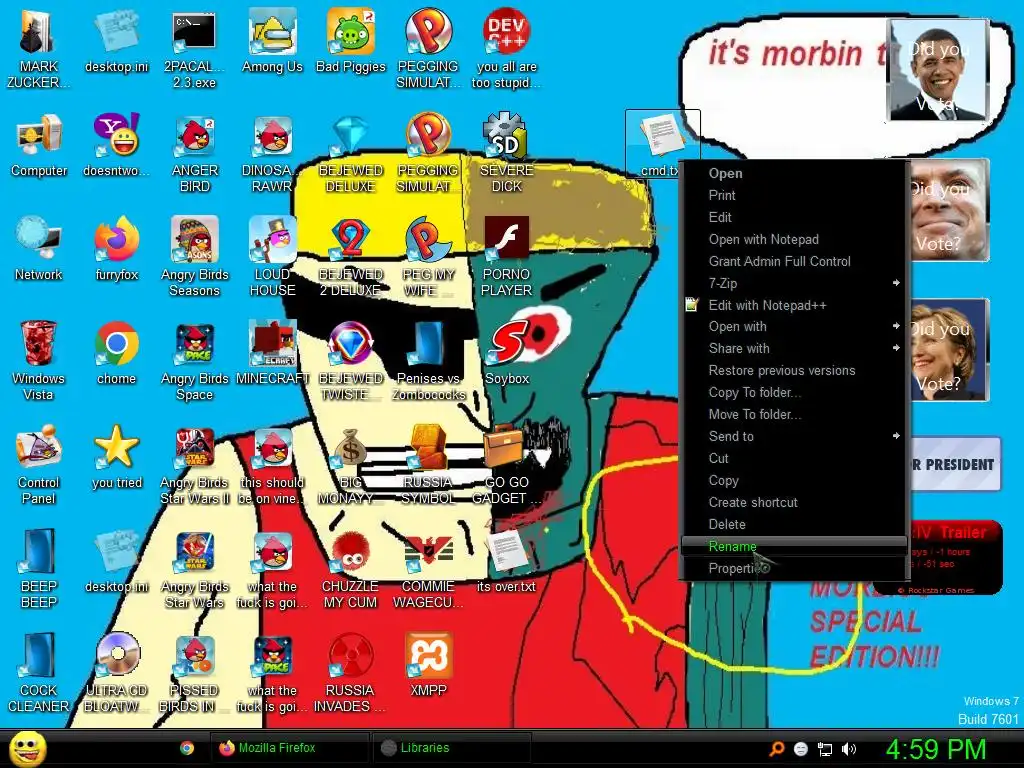Viewport: 1024px width, 768px height.
Task: Click the FOR PRESIDENT gadget banner
Action: click(956, 464)
